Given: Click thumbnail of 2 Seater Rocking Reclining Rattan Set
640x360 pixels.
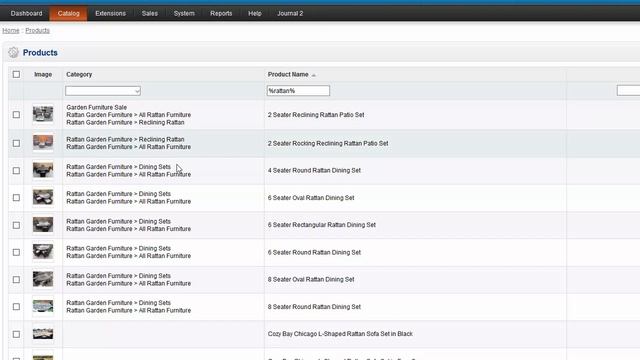Looking at the screenshot, I should (43, 143).
